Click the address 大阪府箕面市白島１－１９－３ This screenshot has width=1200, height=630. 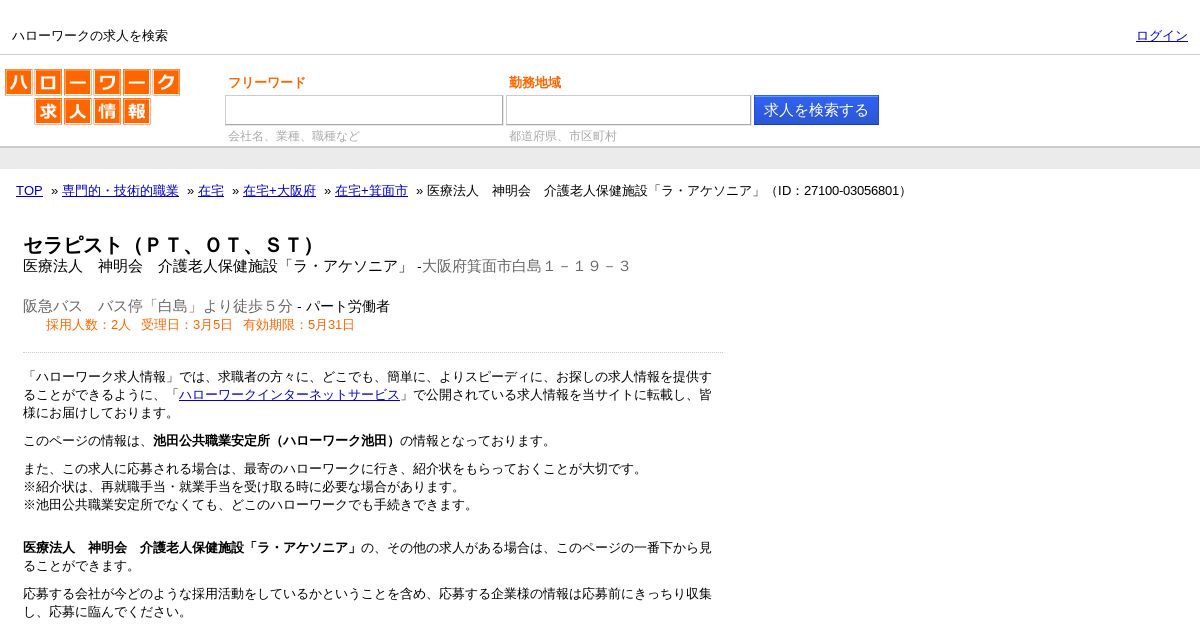point(526,266)
